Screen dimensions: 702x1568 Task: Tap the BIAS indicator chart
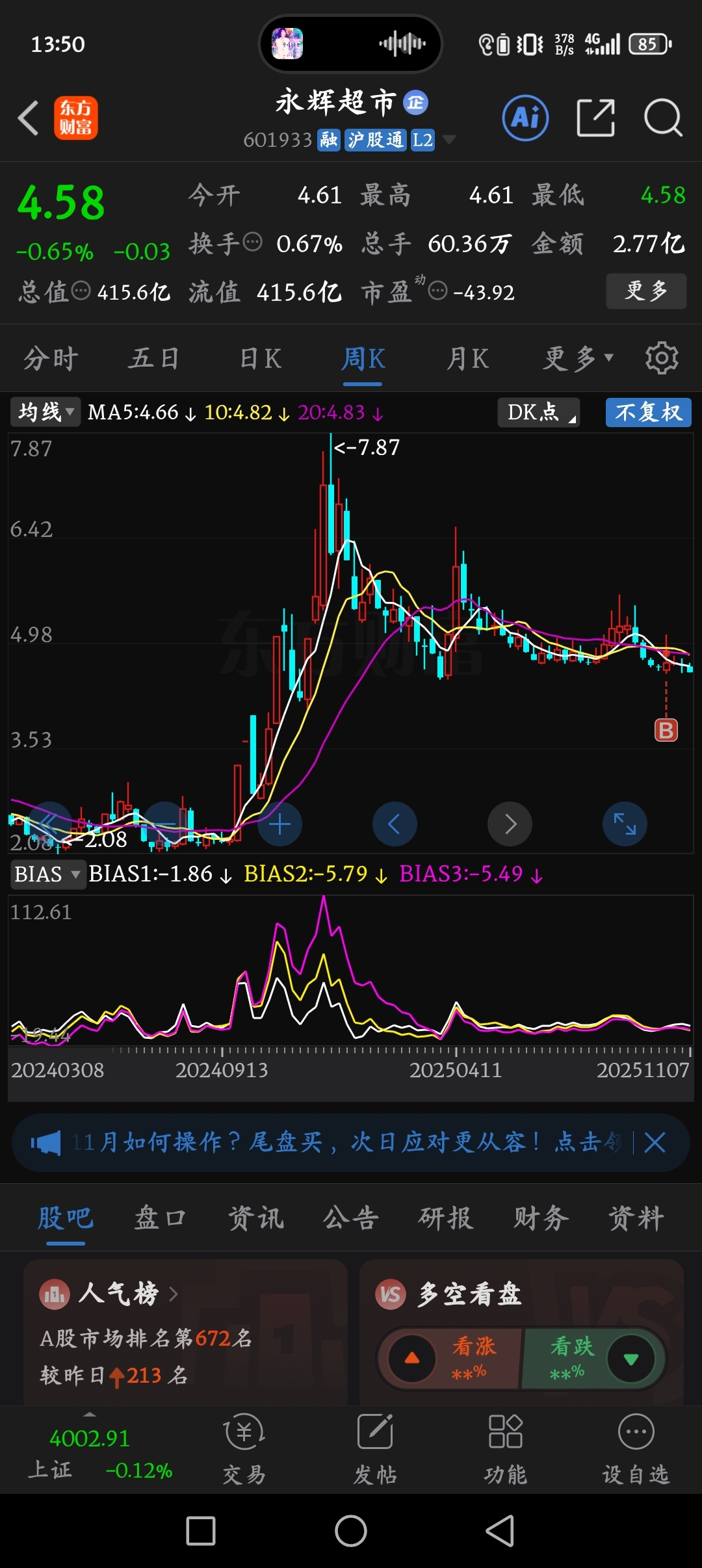click(351, 970)
